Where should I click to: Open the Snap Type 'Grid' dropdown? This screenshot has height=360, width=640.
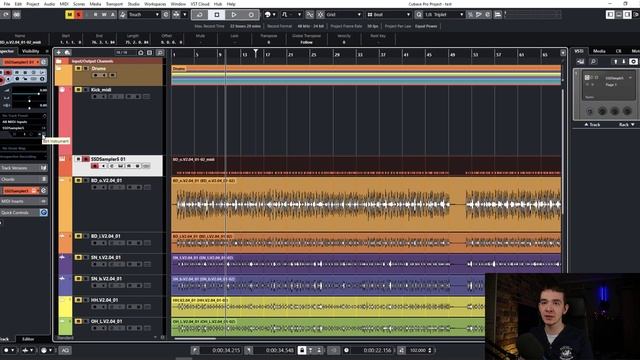pyautogui.click(x=343, y=15)
